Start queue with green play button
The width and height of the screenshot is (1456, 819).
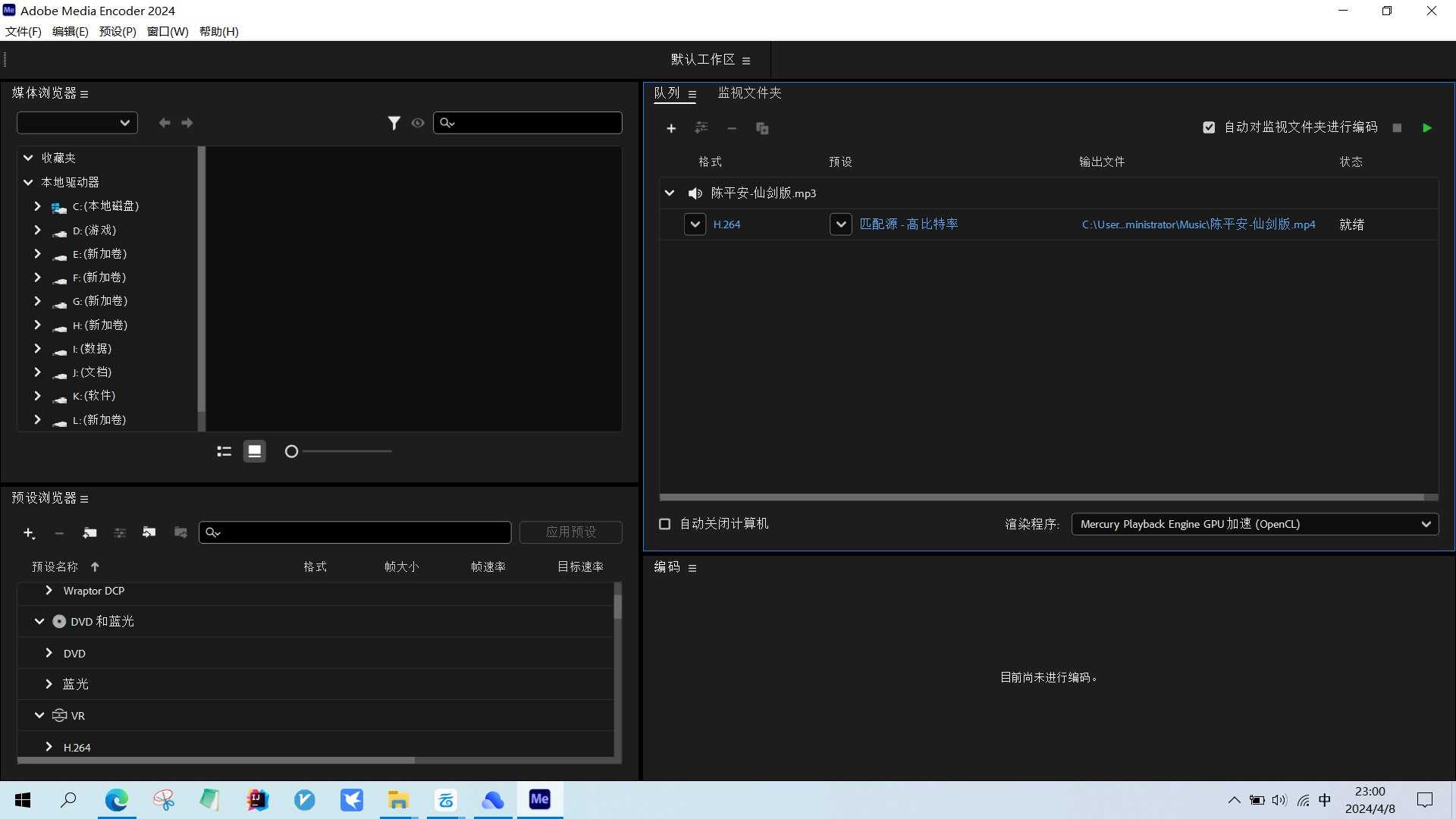coord(1427,128)
